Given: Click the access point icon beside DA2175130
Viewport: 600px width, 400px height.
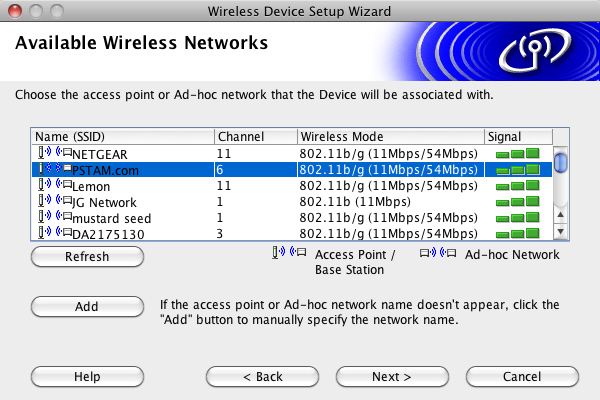Looking at the screenshot, I should click(x=55, y=232).
